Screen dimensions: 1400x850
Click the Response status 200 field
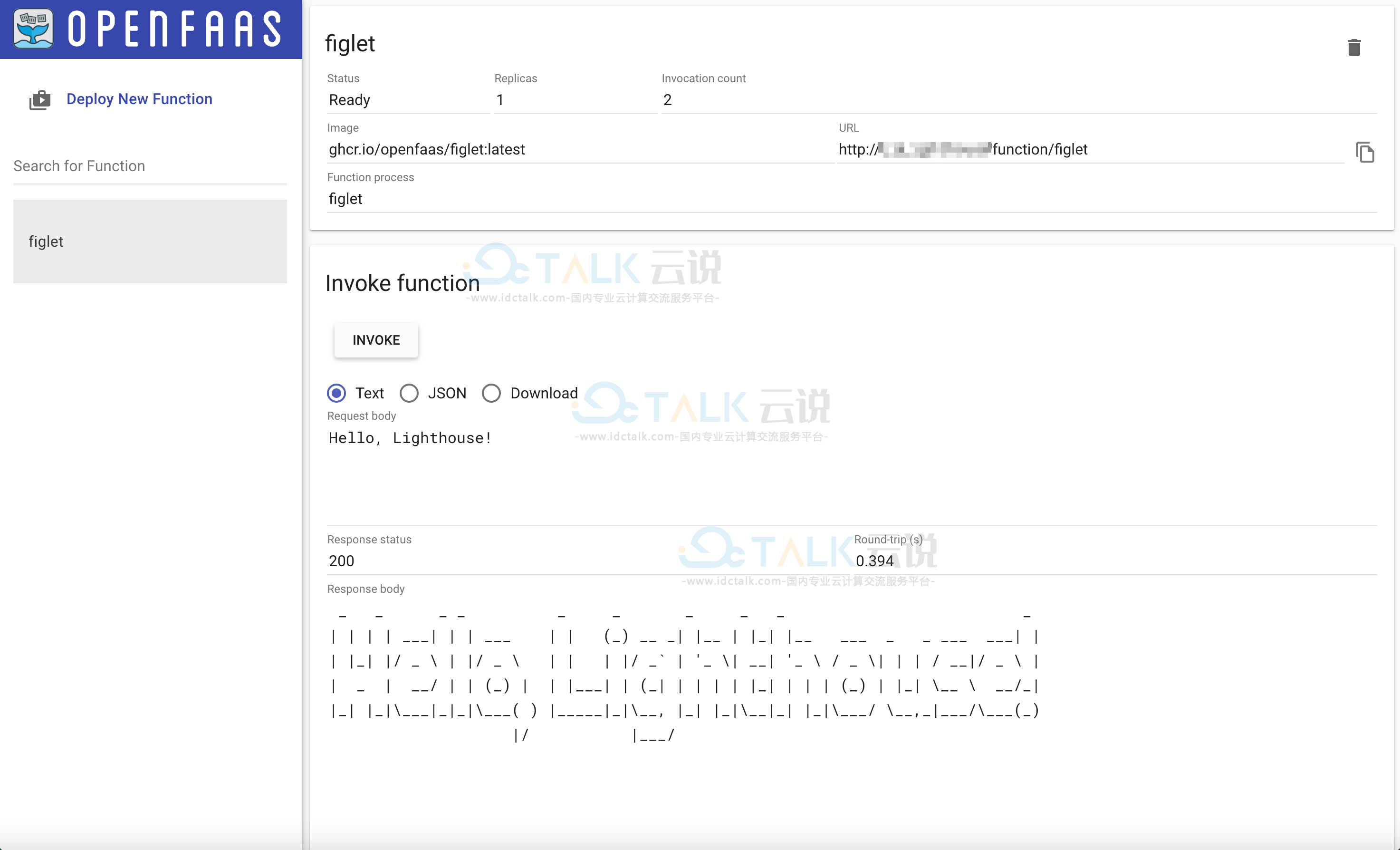click(x=343, y=560)
